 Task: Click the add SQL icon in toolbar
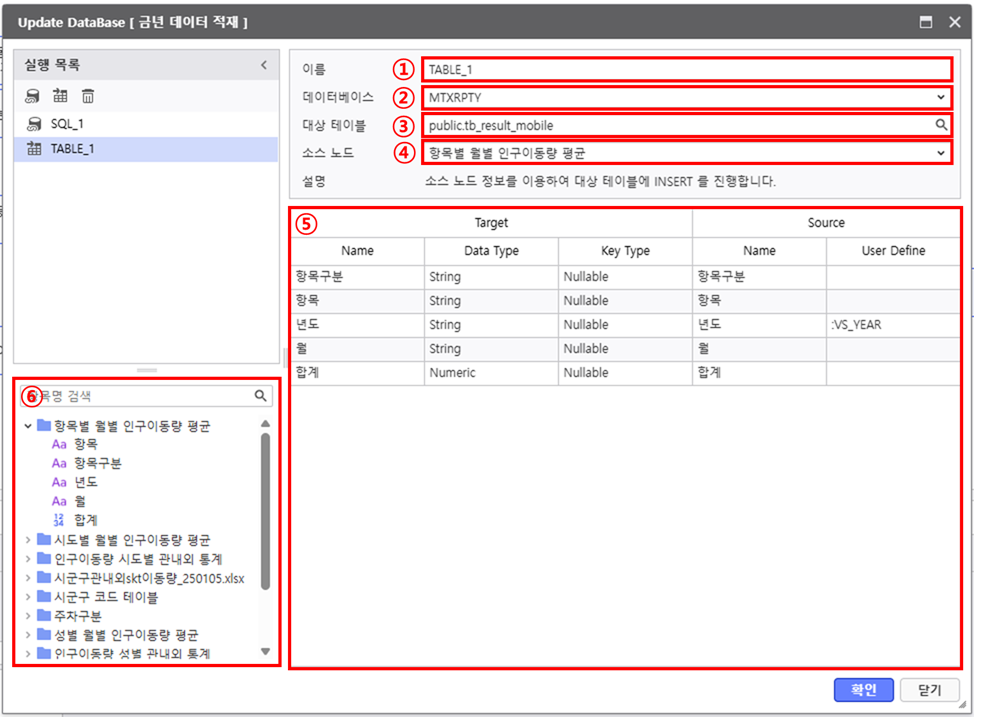tap(33, 96)
